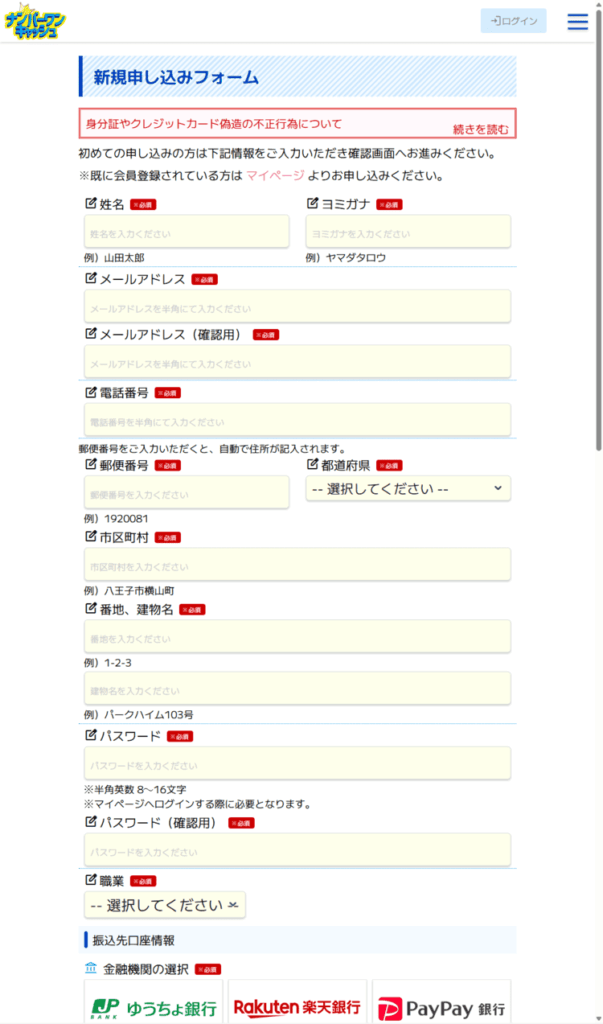The width and height of the screenshot is (603, 1024).
Task: Click the bank icon beside 金融機関の選択
Action: (91, 968)
